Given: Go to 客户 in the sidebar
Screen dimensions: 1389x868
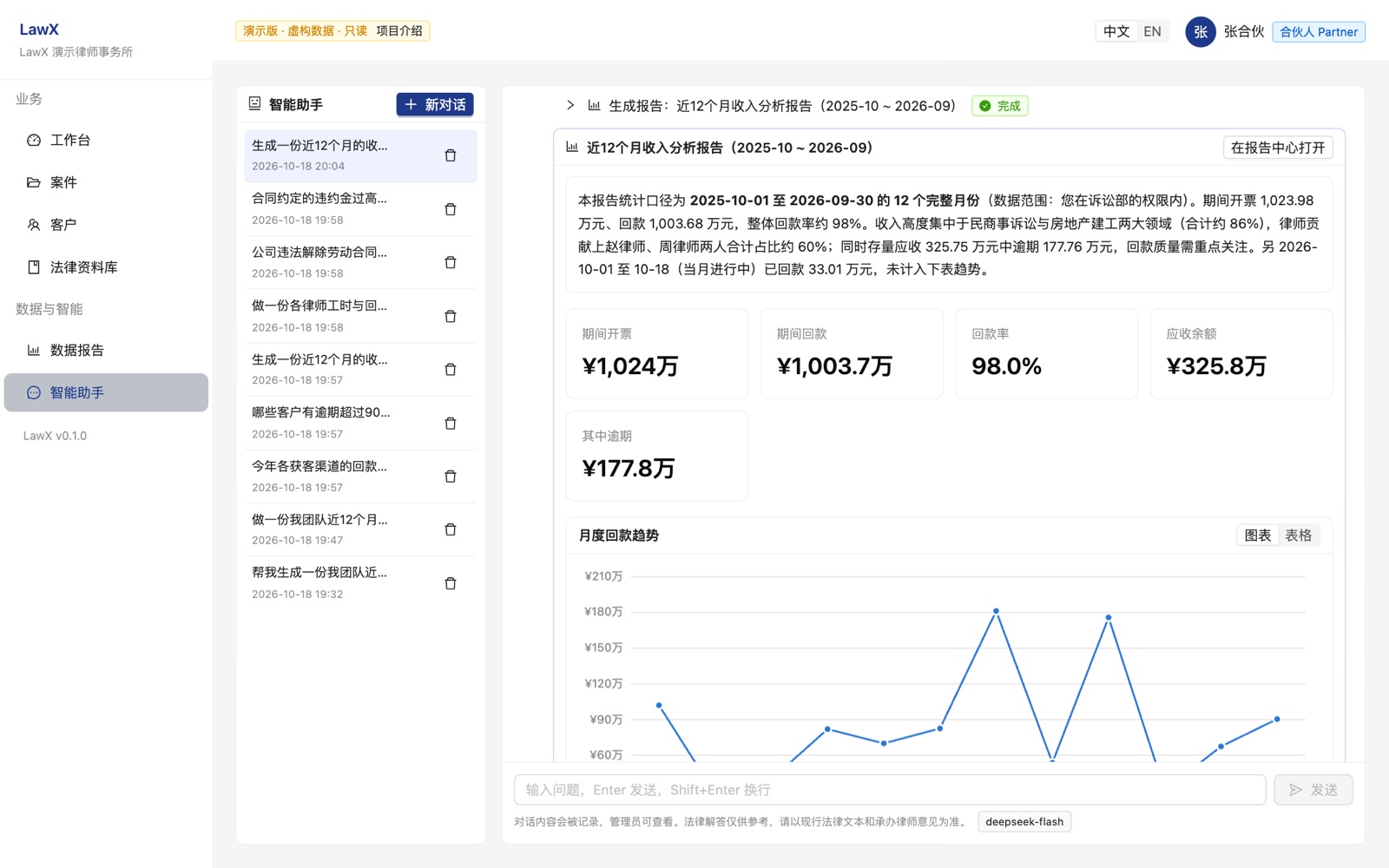Looking at the screenshot, I should click(x=106, y=225).
